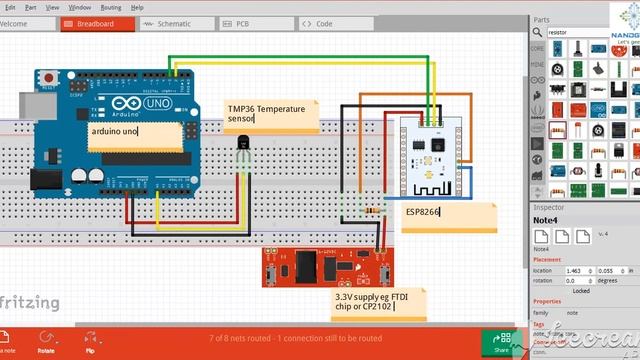Click the canvas horizontal scrollbar

294,324
